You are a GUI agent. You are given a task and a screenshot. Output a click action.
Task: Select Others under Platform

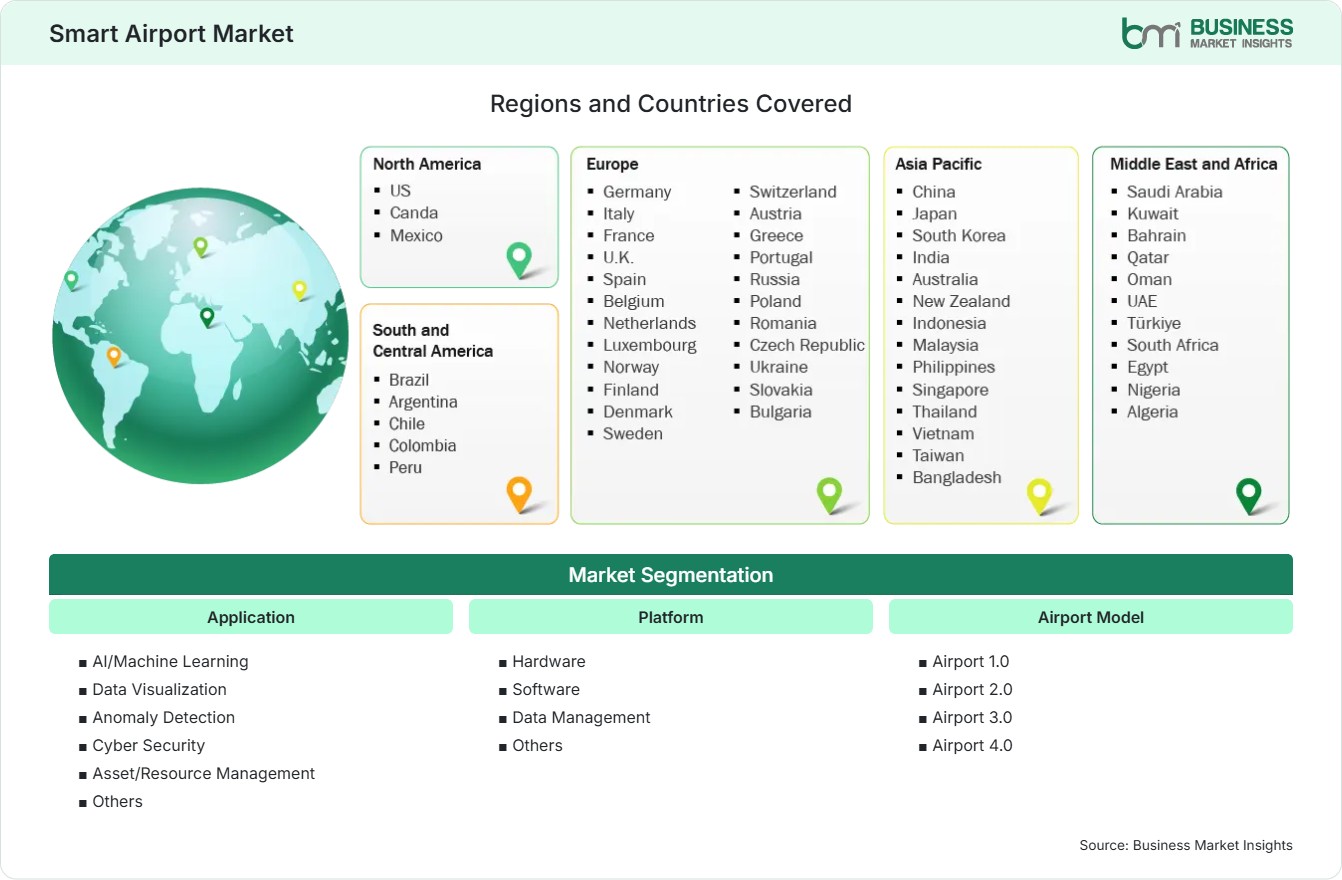(x=537, y=745)
